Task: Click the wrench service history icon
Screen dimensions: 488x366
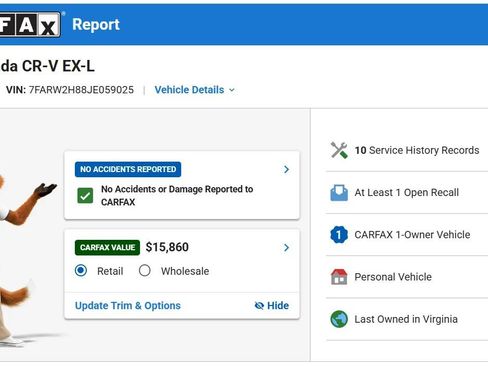Action: (339, 150)
